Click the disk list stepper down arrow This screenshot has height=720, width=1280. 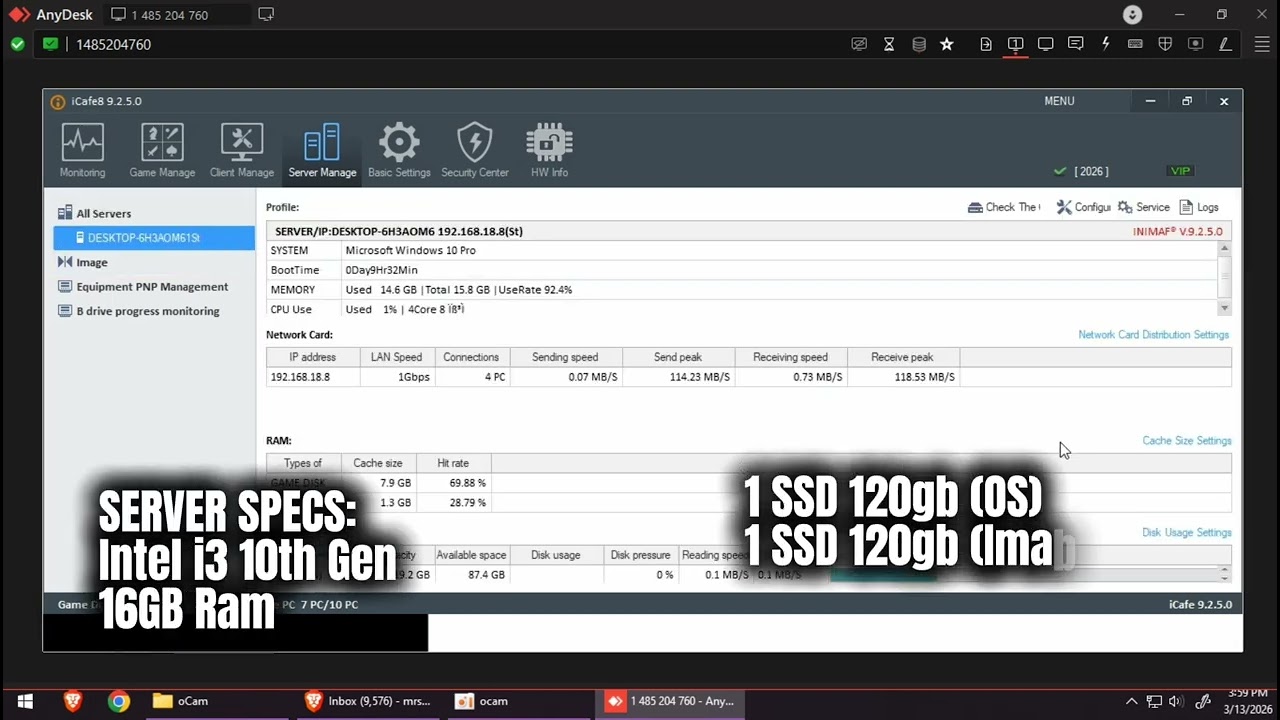tap(1225, 578)
